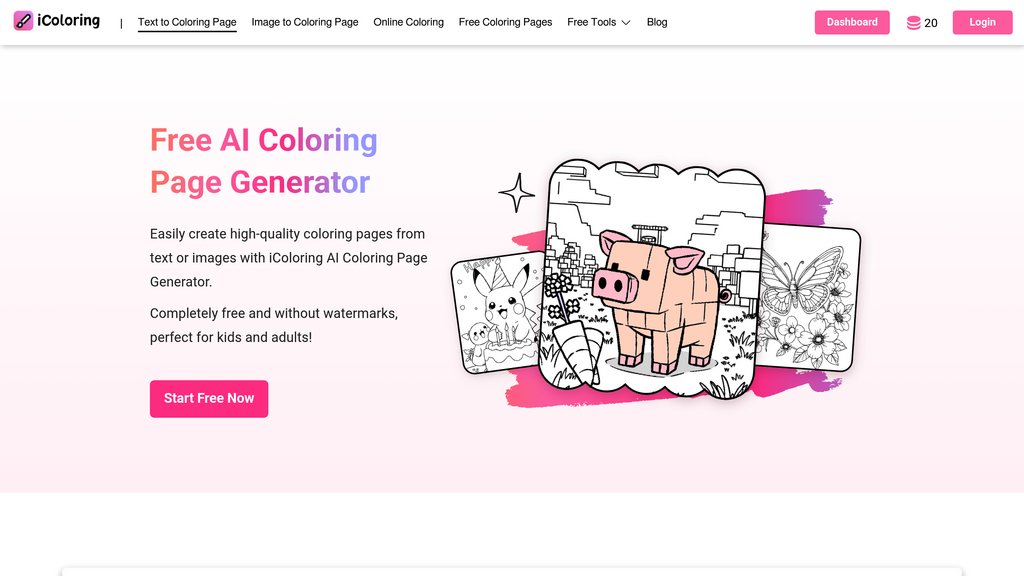Click the credits coin stack icon
The image size is (1024, 576).
913,23
